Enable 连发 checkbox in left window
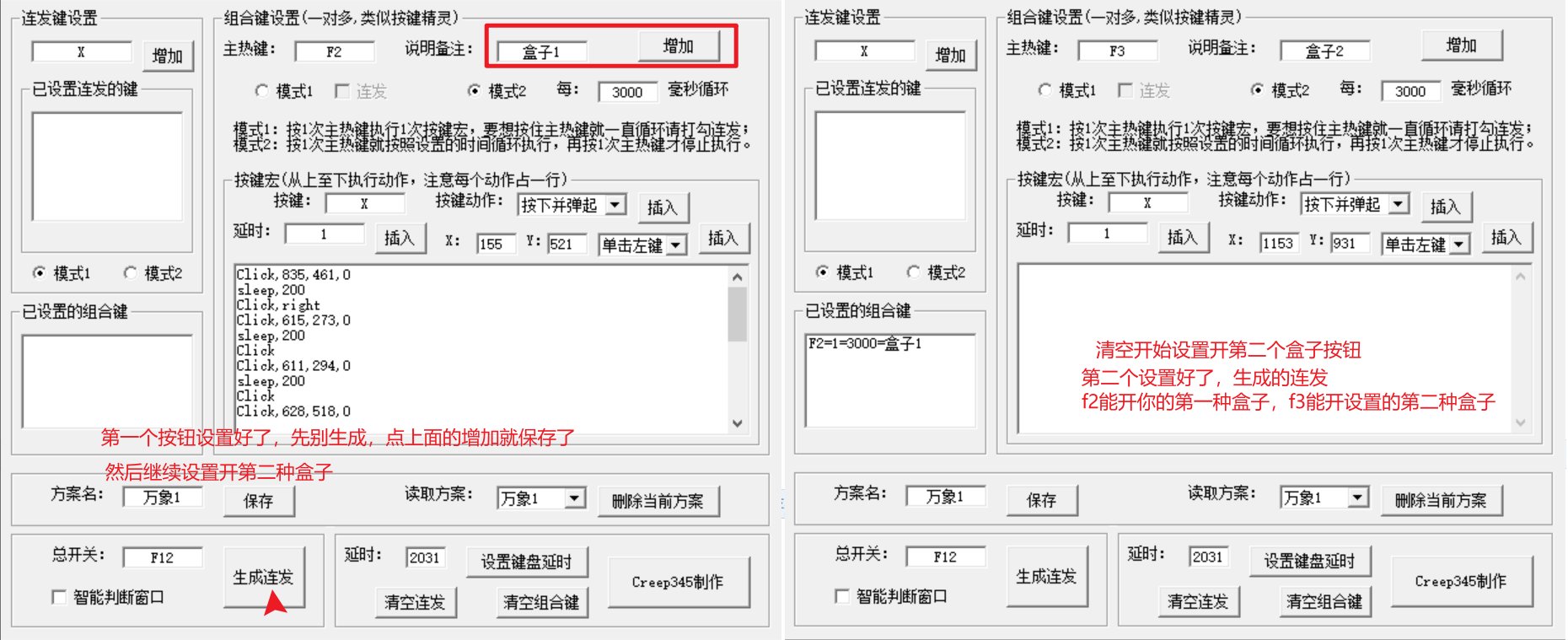 tap(342, 90)
